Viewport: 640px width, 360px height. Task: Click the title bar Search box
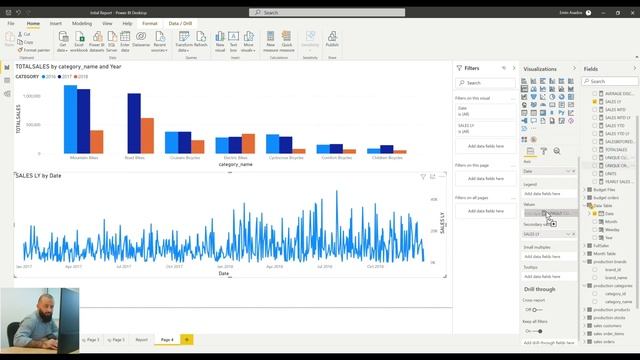327,13
